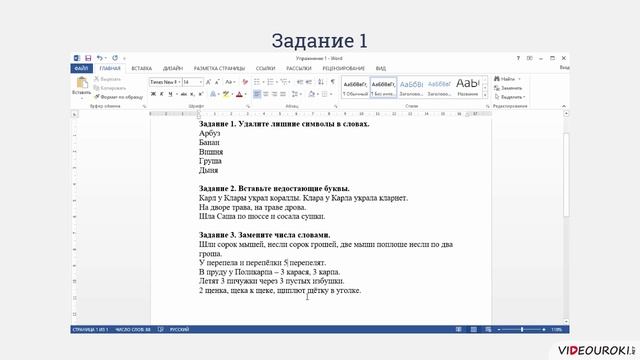Click the Save icon in quick access toolbar
This screenshot has height=360, width=640.
pos(88,58)
